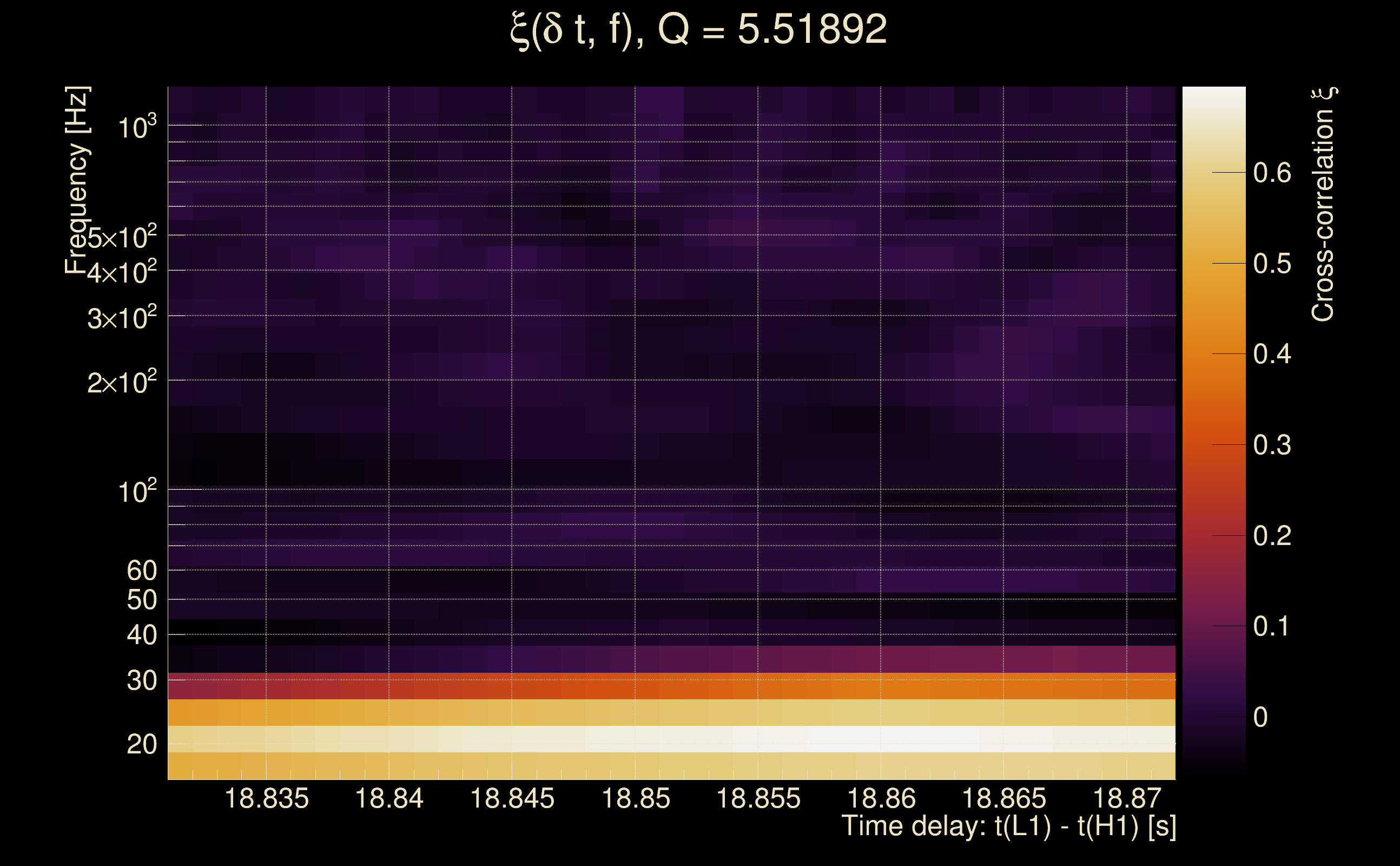Click the 2×10^2 frequency tick label
1400x866 pixels.
tap(122, 382)
